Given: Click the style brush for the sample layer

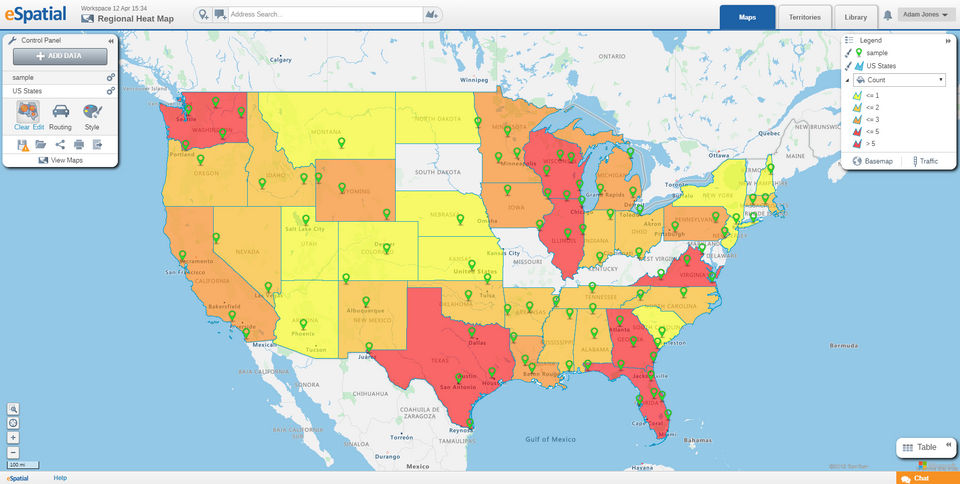Looking at the screenshot, I should [849, 53].
